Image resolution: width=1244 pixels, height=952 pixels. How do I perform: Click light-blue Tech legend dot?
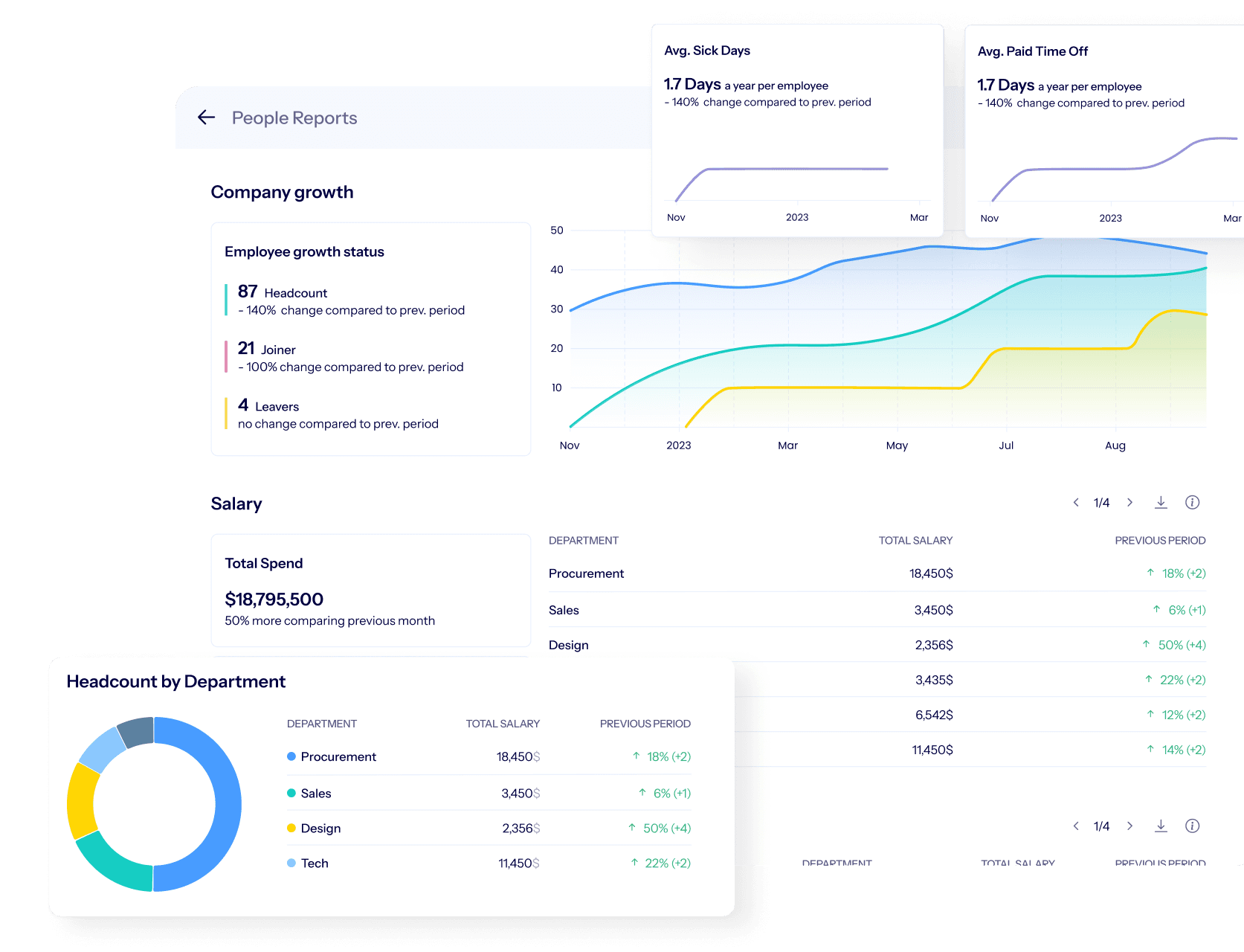[291, 863]
